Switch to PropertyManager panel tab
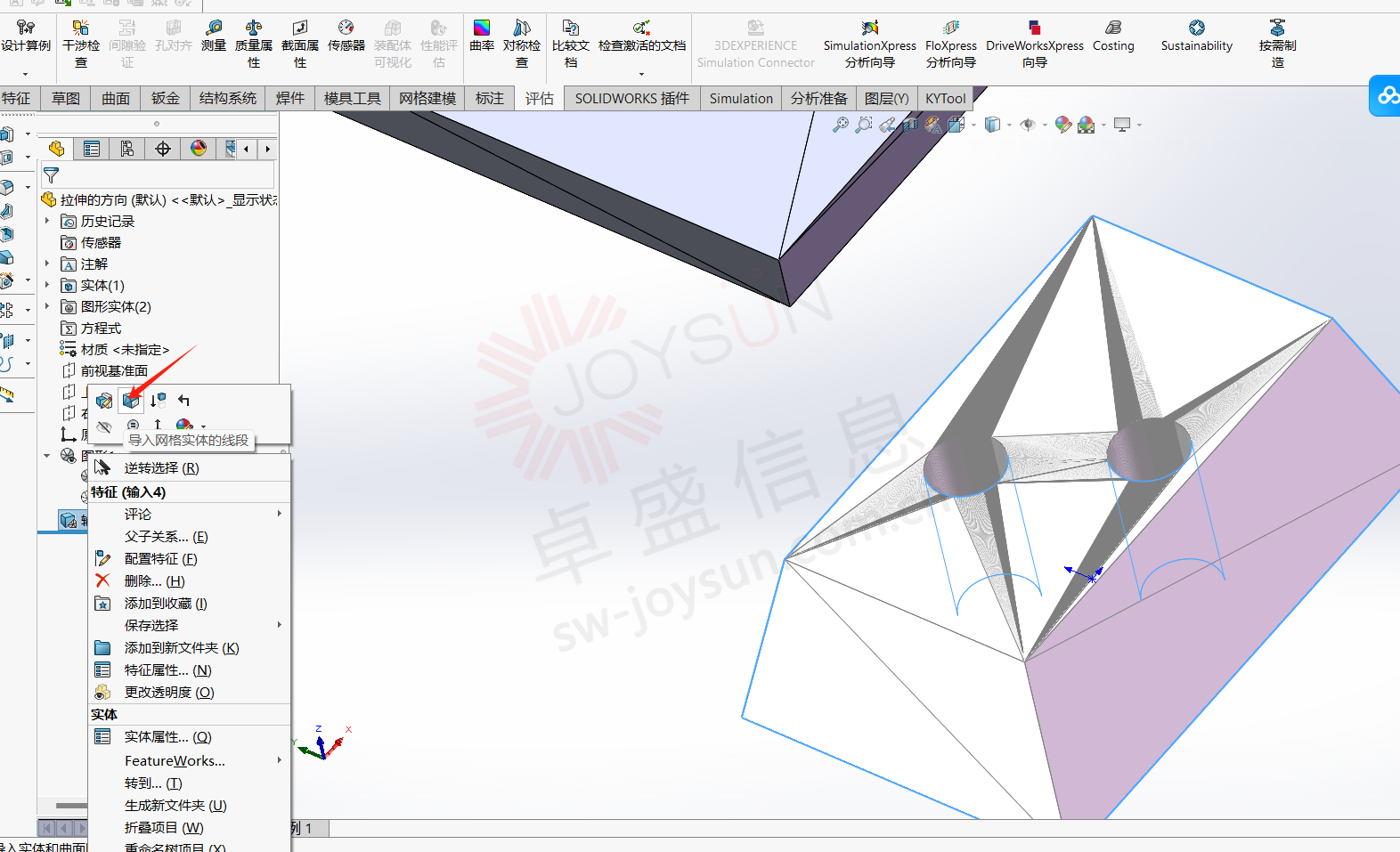1400x852 pixels. [92, 149]
